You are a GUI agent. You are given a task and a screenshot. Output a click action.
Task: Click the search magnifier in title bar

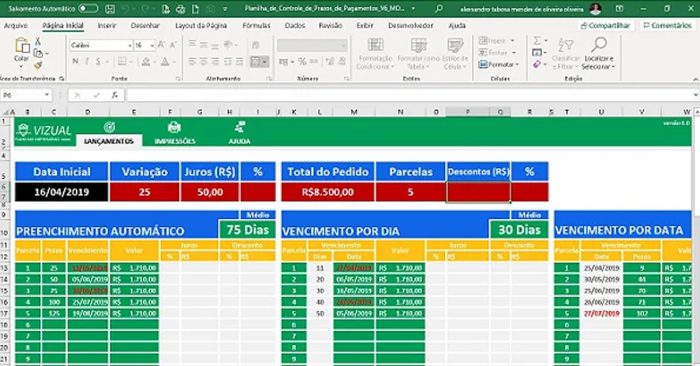point(439,8)
